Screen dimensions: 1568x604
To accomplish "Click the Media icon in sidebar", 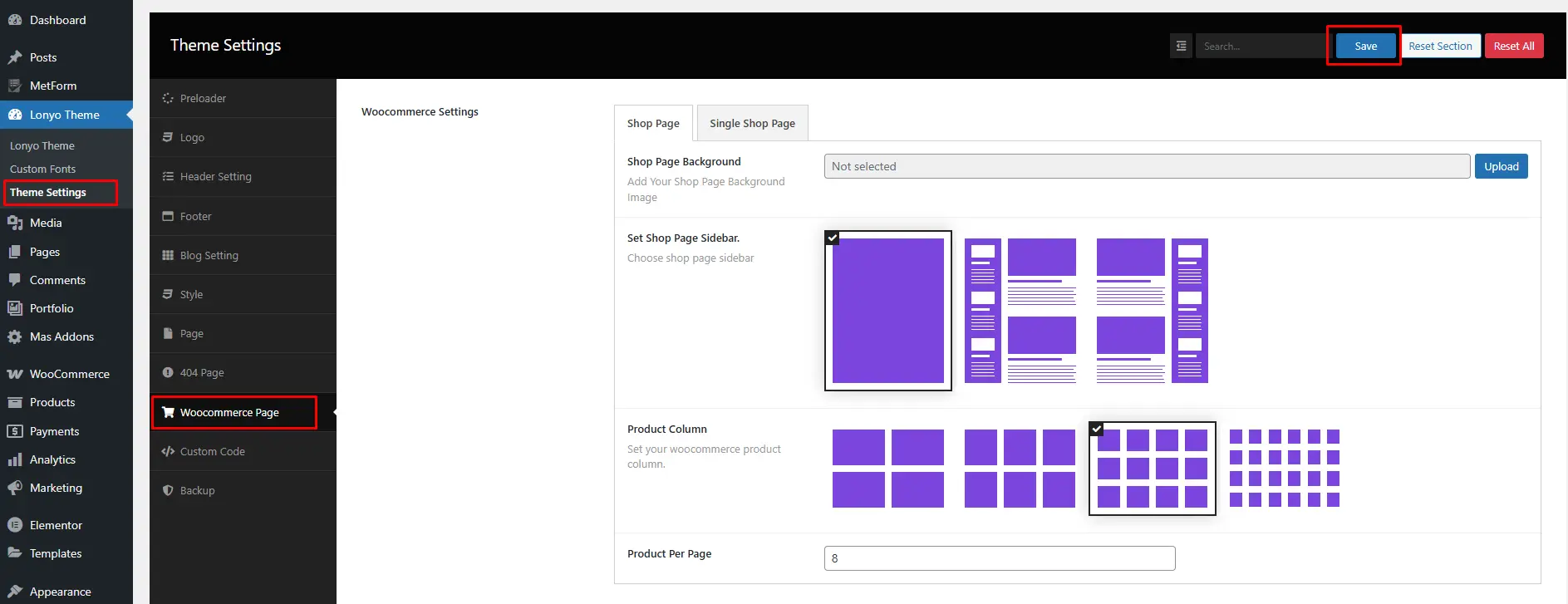I will 14,223.
